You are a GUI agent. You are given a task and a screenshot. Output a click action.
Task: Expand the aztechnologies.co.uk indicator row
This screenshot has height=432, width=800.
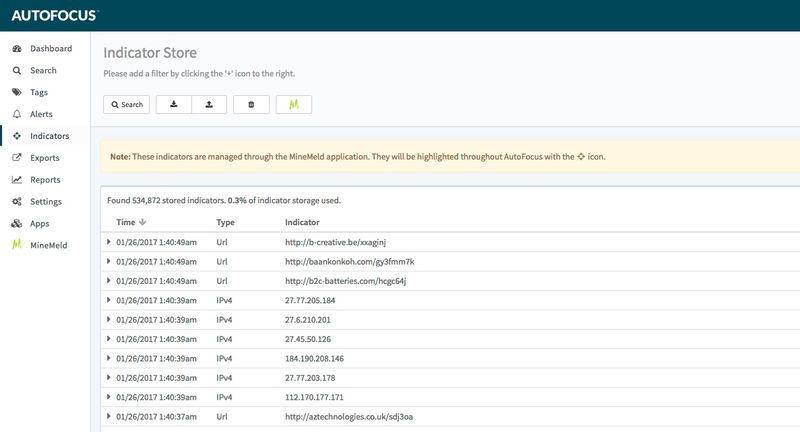109,415
